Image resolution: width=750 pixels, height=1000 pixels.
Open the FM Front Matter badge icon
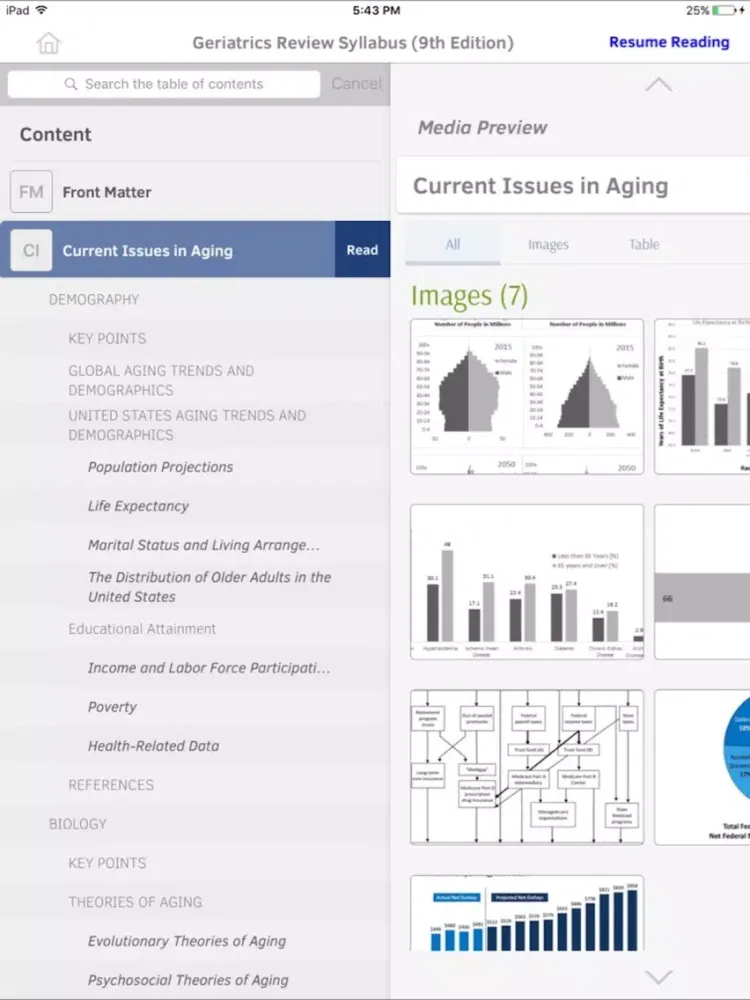[x=31, y=191]
